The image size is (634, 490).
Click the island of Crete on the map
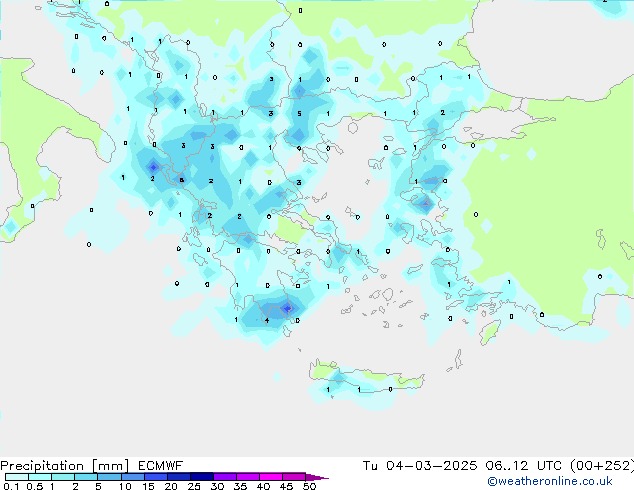(366, 378)
